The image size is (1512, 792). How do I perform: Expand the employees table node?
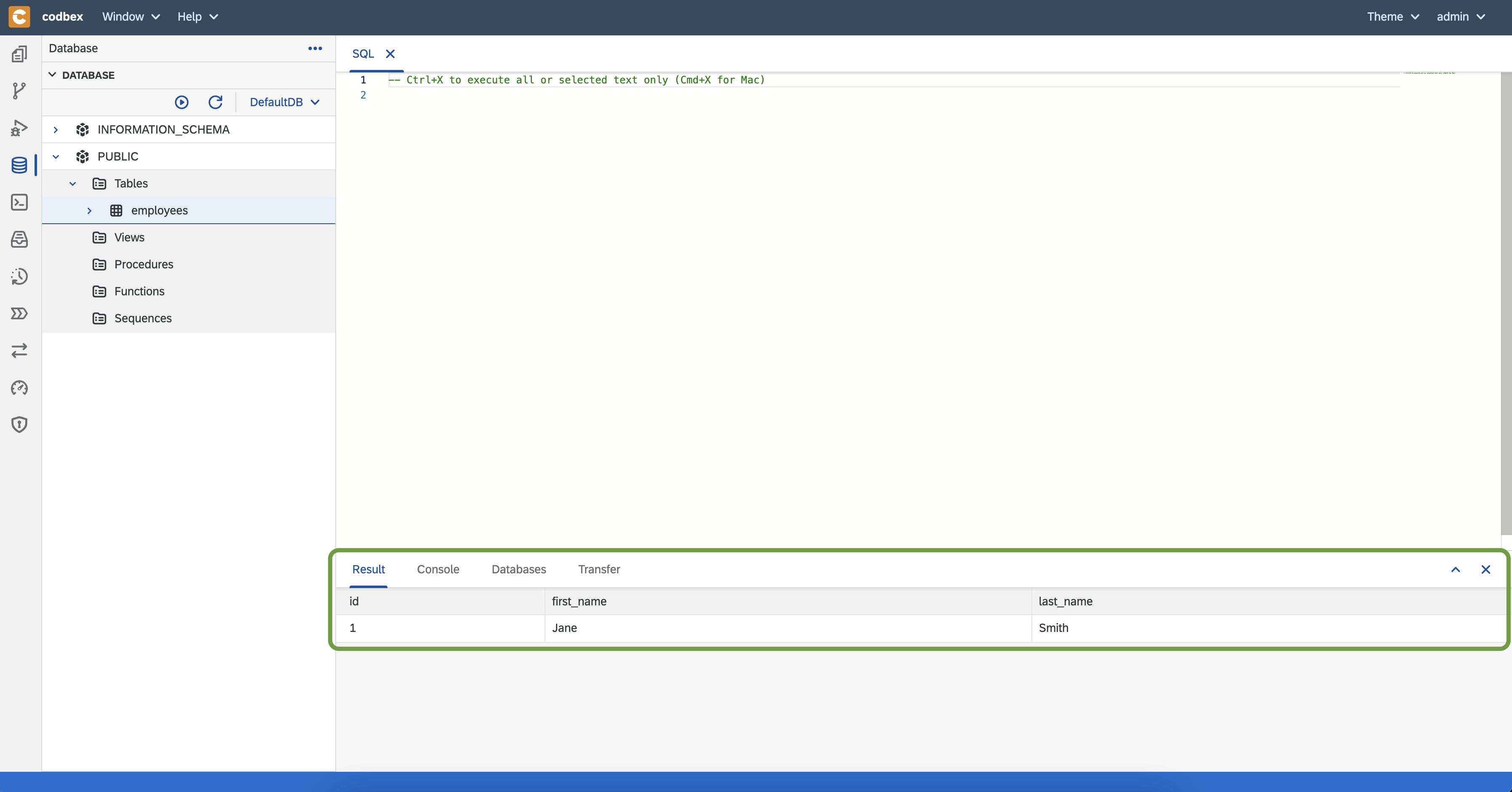tap(89, 211)
